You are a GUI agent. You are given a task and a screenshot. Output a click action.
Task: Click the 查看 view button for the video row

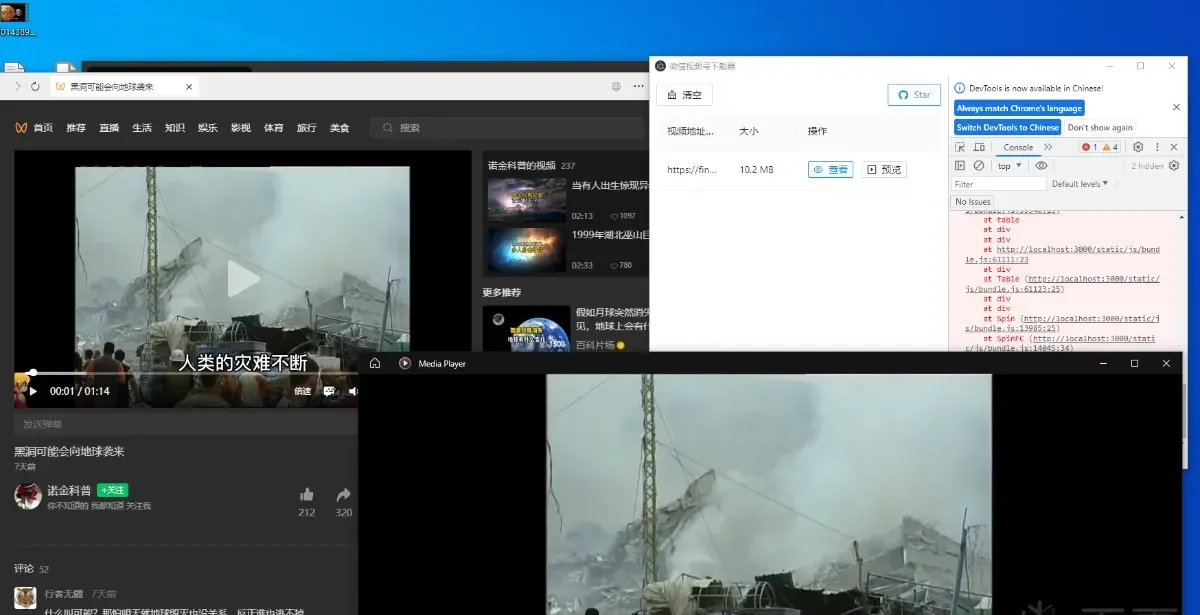coord(830,170)
